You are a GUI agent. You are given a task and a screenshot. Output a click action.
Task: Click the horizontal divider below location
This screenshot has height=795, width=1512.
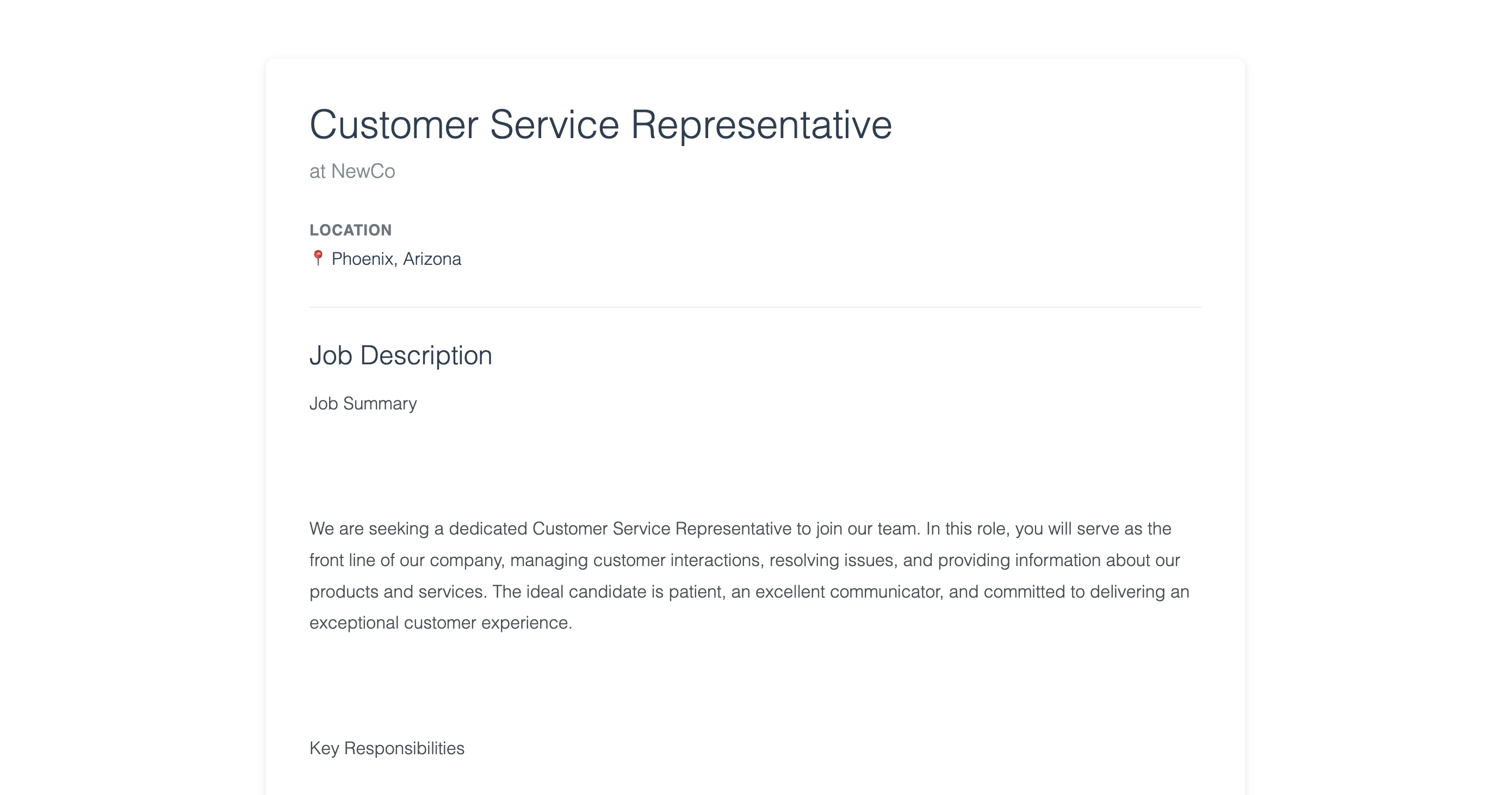pyautogui.click(x=755, y=307)
